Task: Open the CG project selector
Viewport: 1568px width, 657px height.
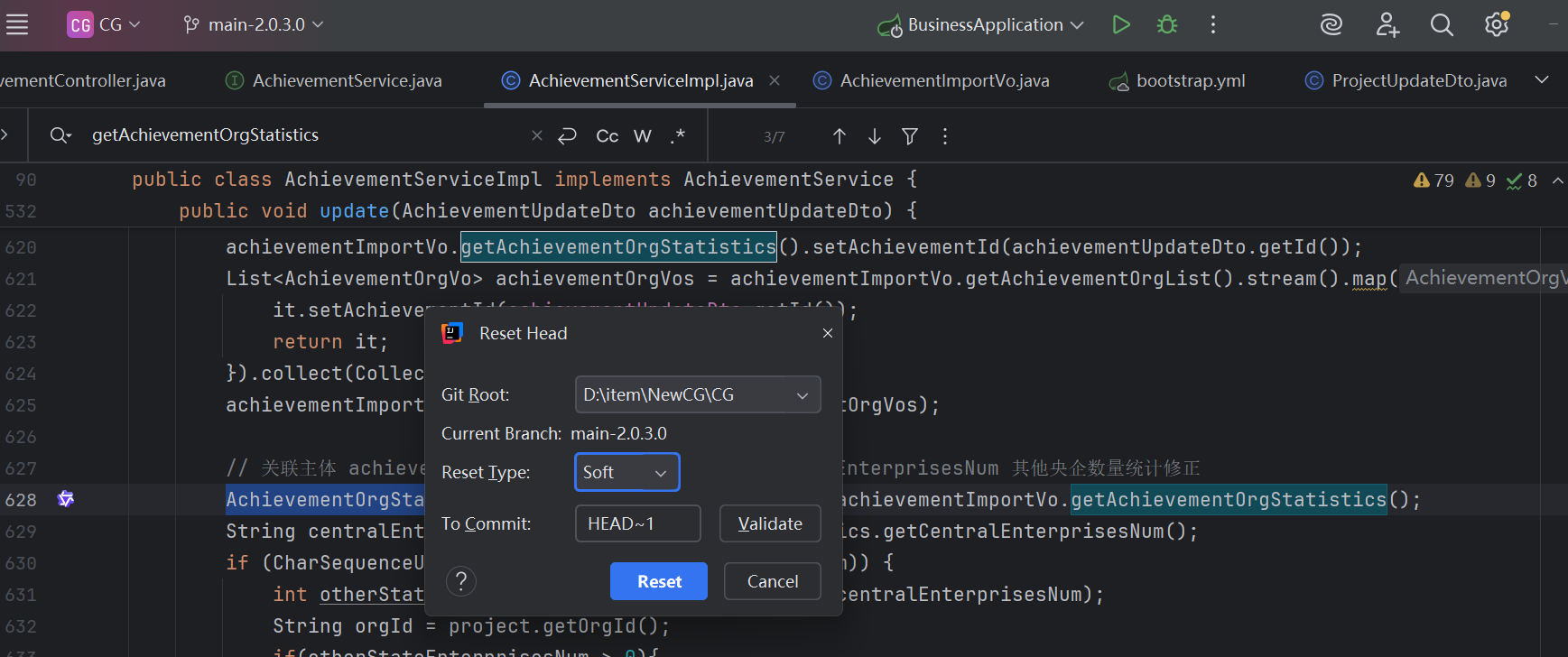Action: tap(104, 24)
